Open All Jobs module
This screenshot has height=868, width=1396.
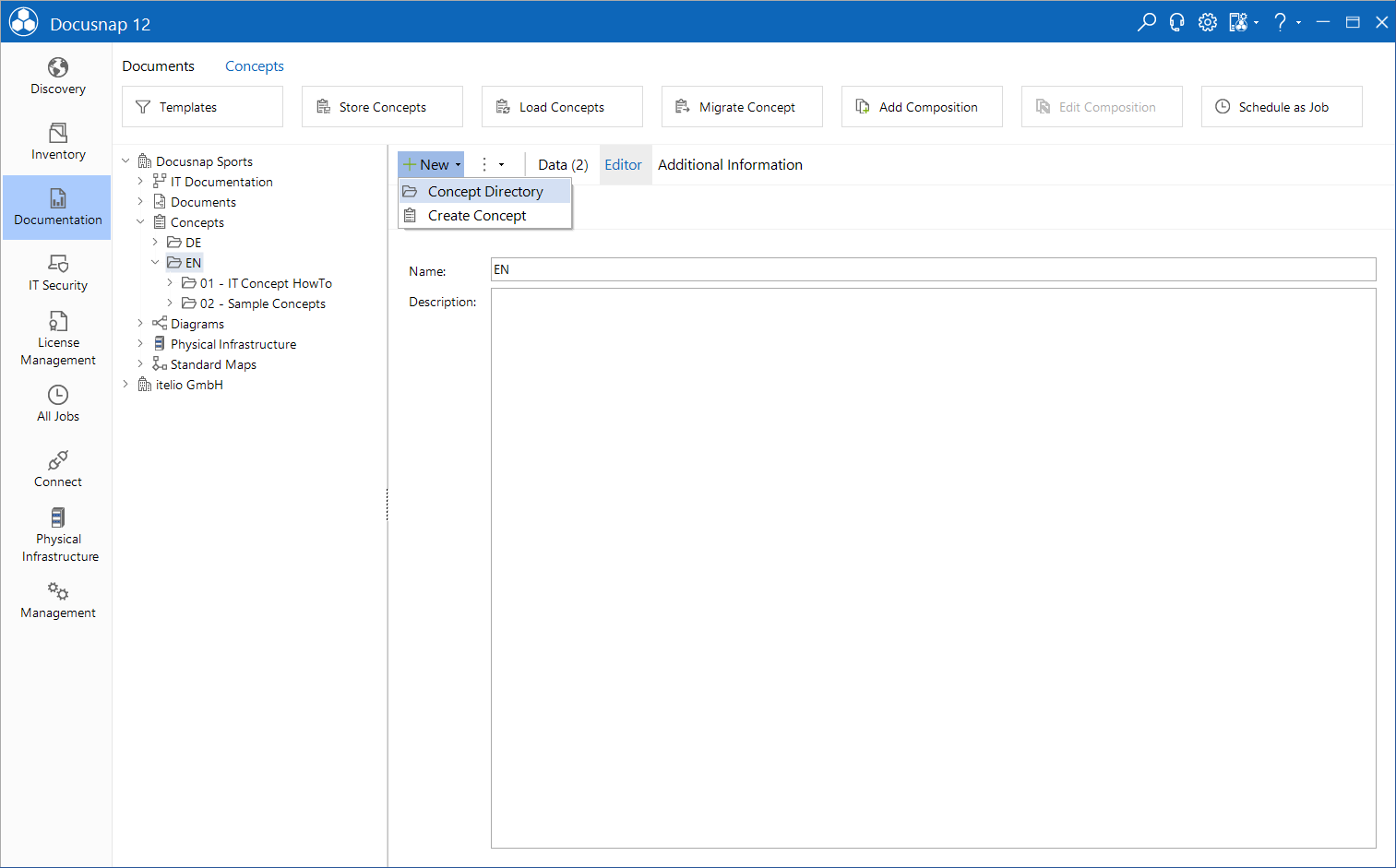point(57,404)
